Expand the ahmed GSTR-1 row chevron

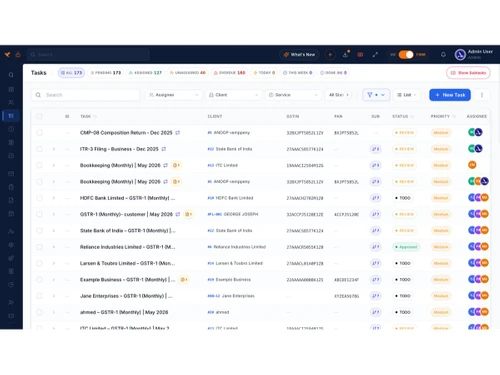coord(54,312)
